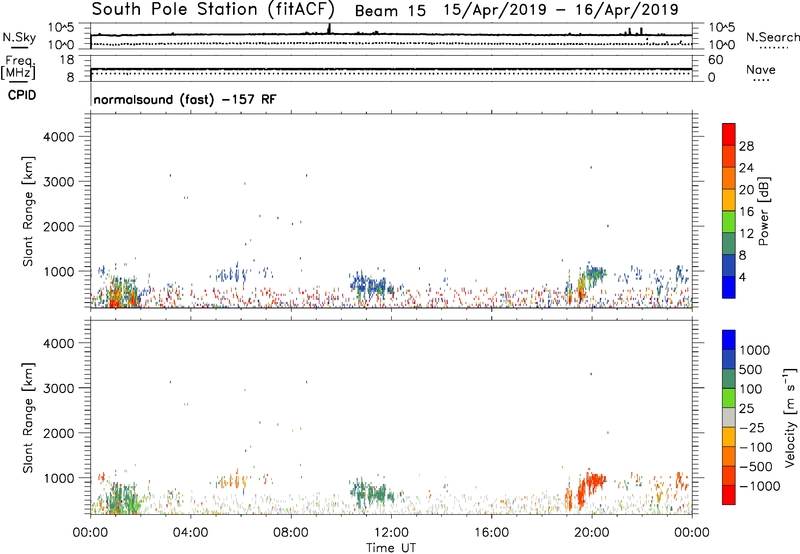
Task: Click the 'Nave' legend label
Action: (761, 69)
